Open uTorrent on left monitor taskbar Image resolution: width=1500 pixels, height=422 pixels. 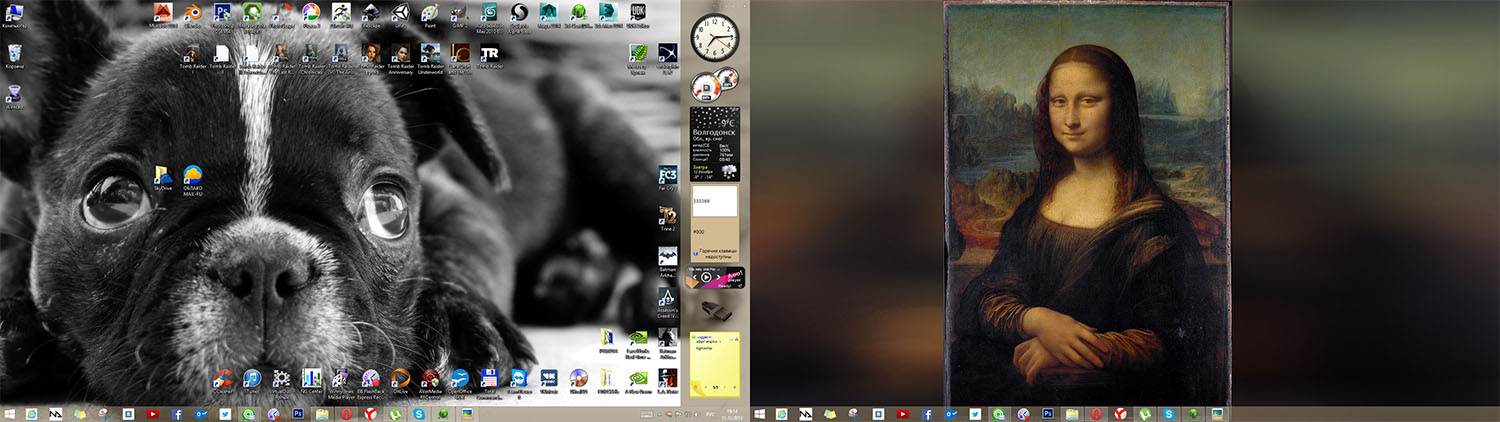coord(394,413)
